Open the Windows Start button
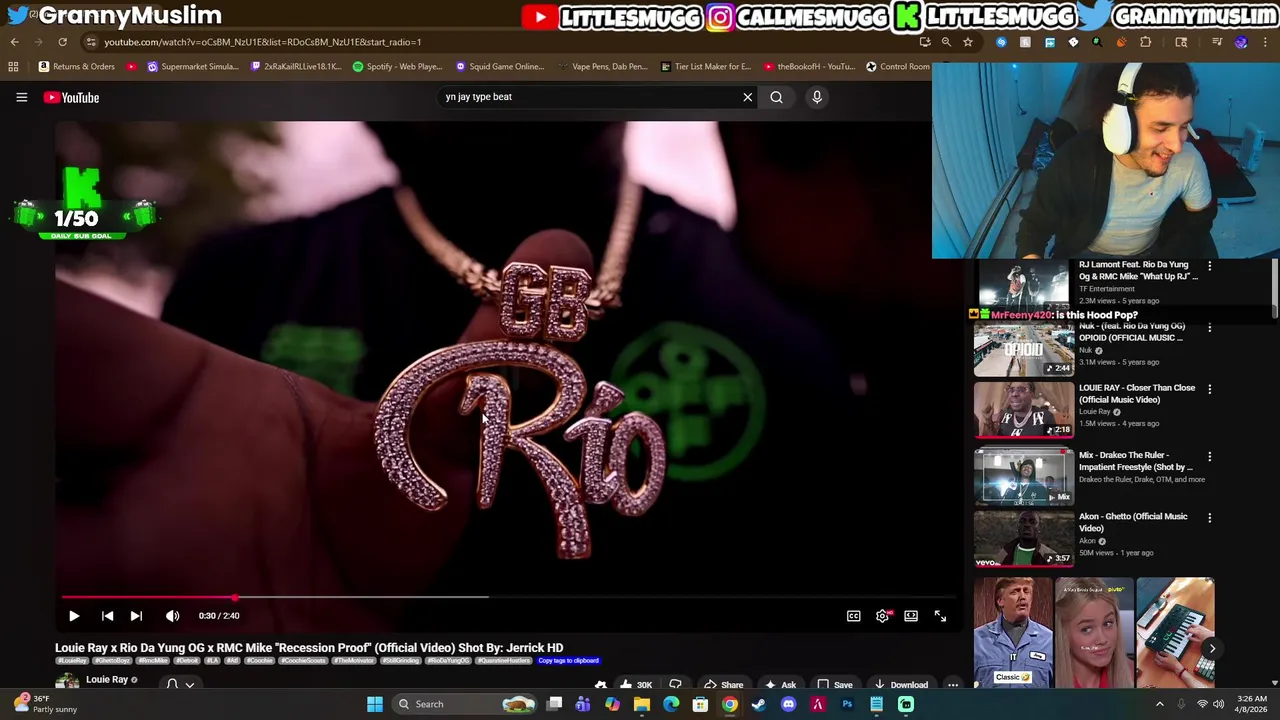The height and width of the screenshot is (720, 1280). click(x=374, y=704)
